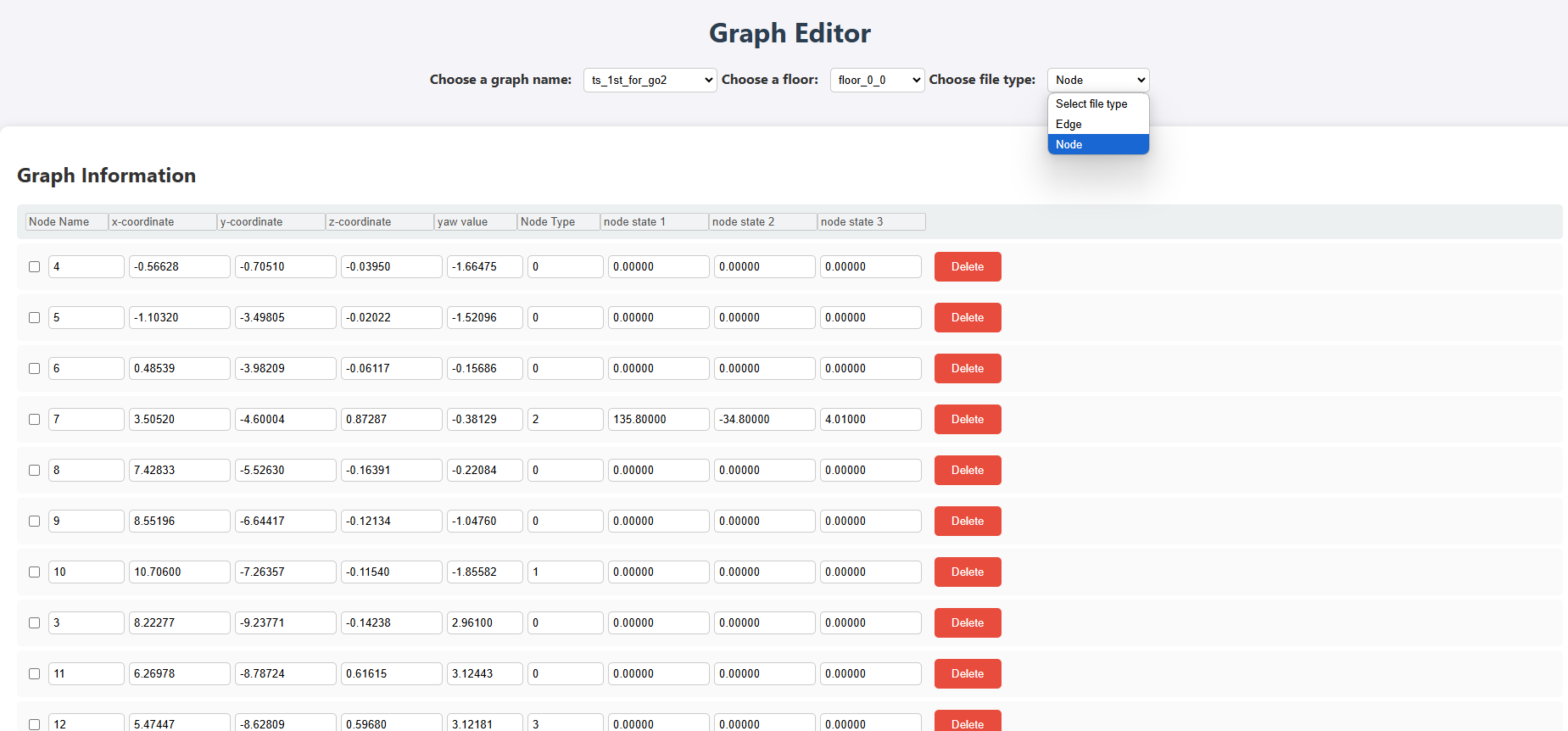Click the Node Name column header
1568x731 pixels.
[x=67, y=221]
